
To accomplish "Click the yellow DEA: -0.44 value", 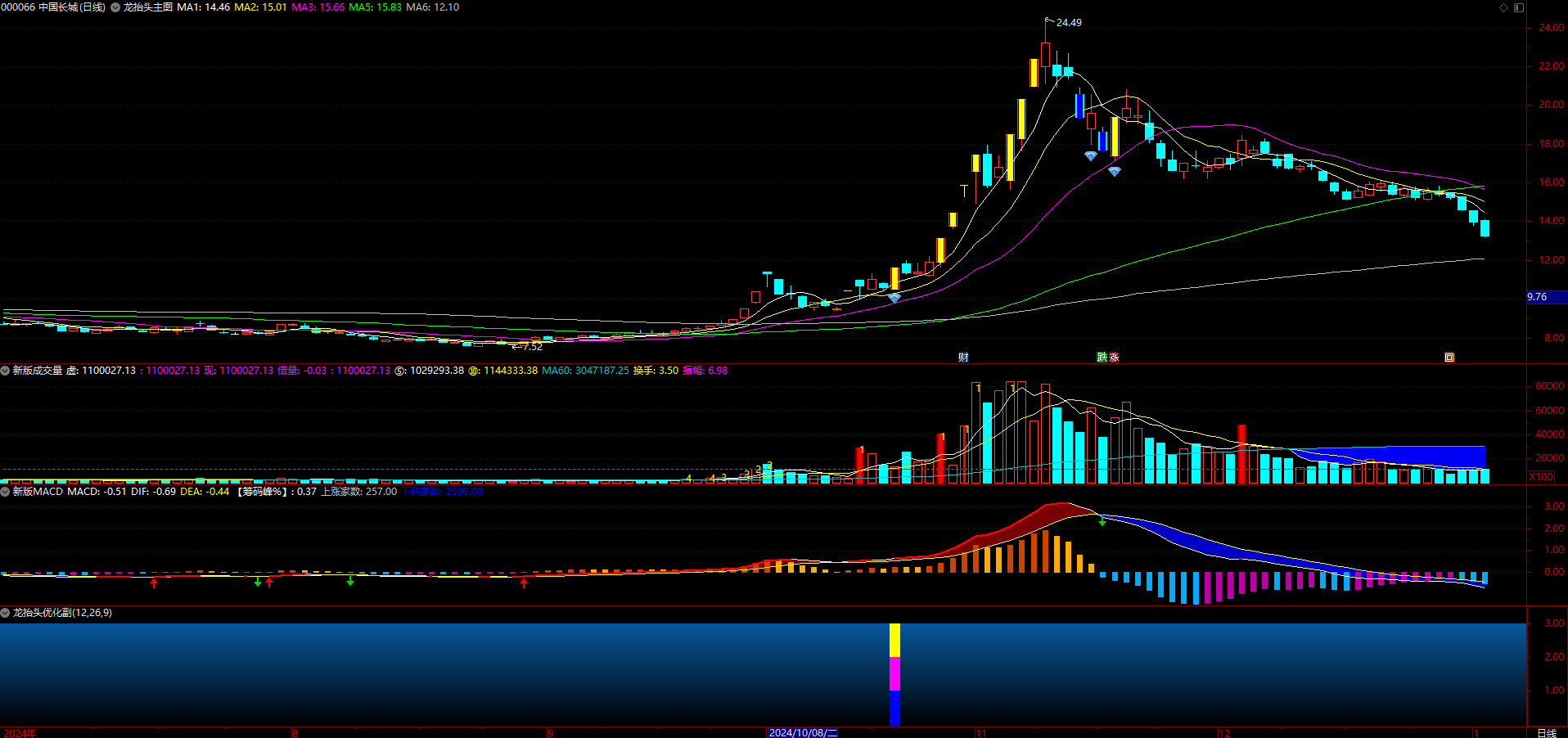I will pyautogui.click(x=205, y=492).
